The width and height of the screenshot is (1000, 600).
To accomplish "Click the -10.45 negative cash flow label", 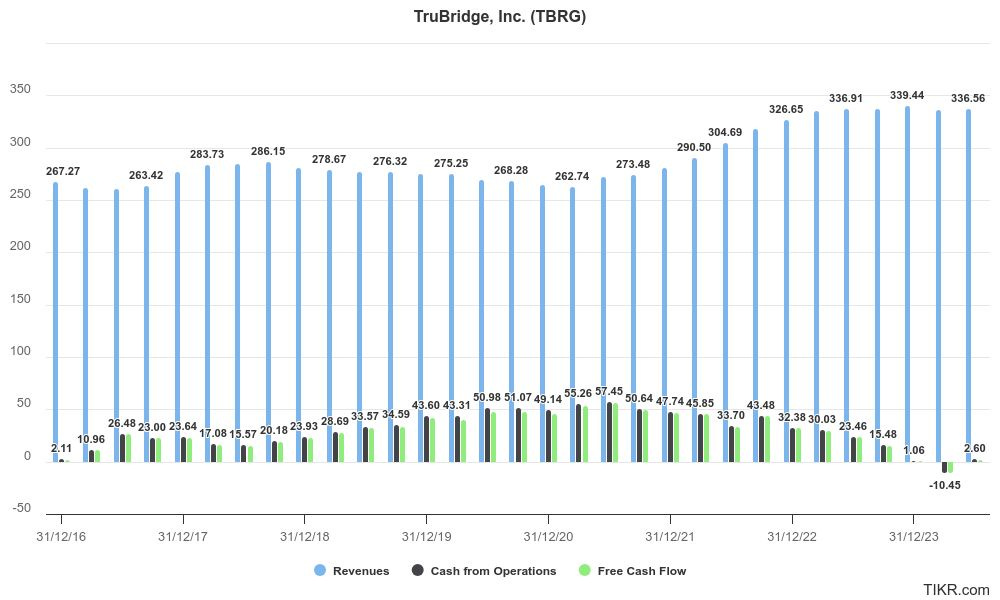I will (x=945, y=485).
